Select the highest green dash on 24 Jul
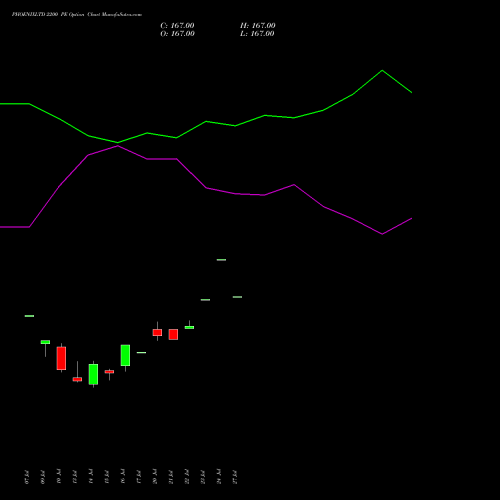This screenshot has height=500, width=500. (x=221, y=260)
